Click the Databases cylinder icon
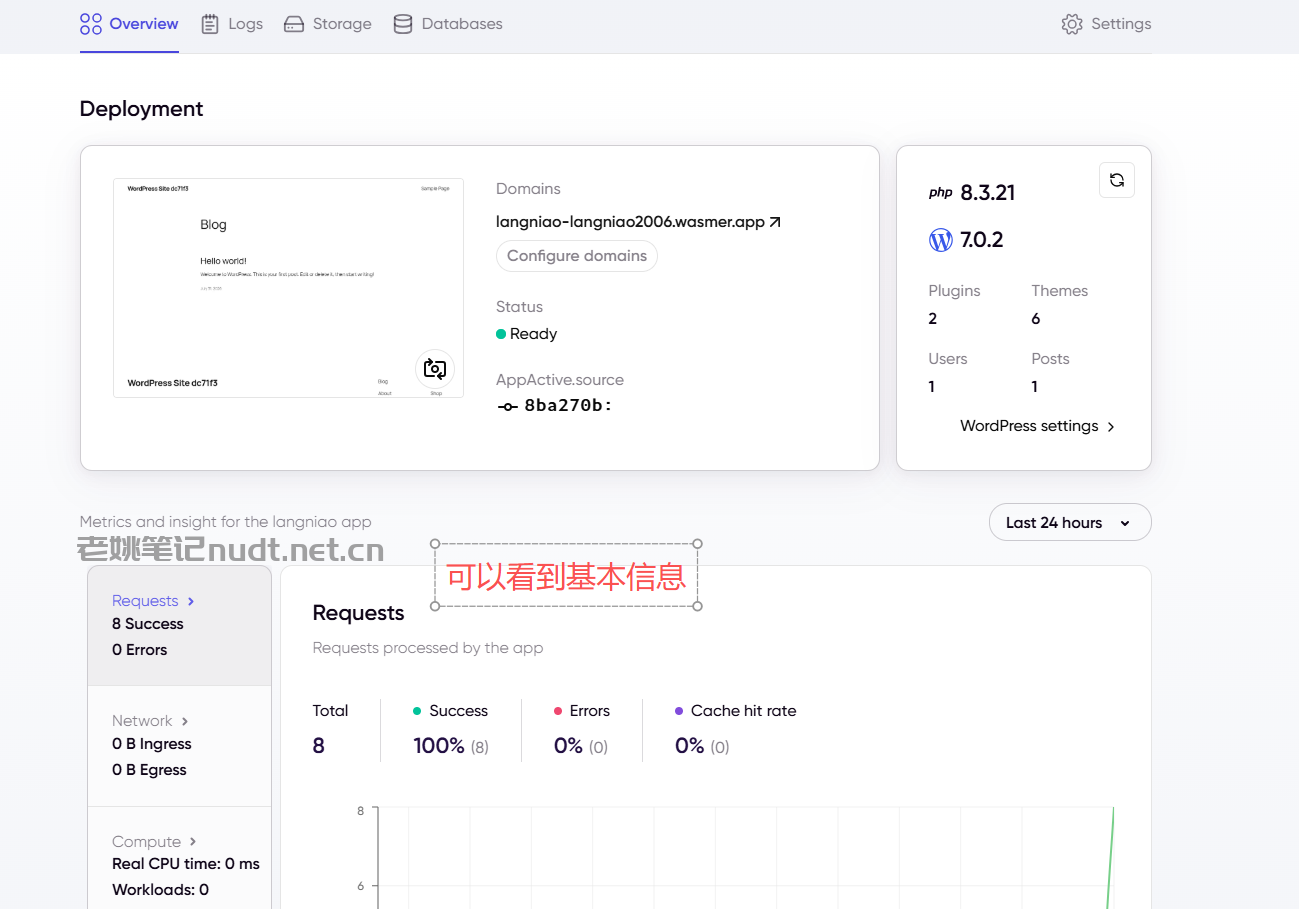 403,24
